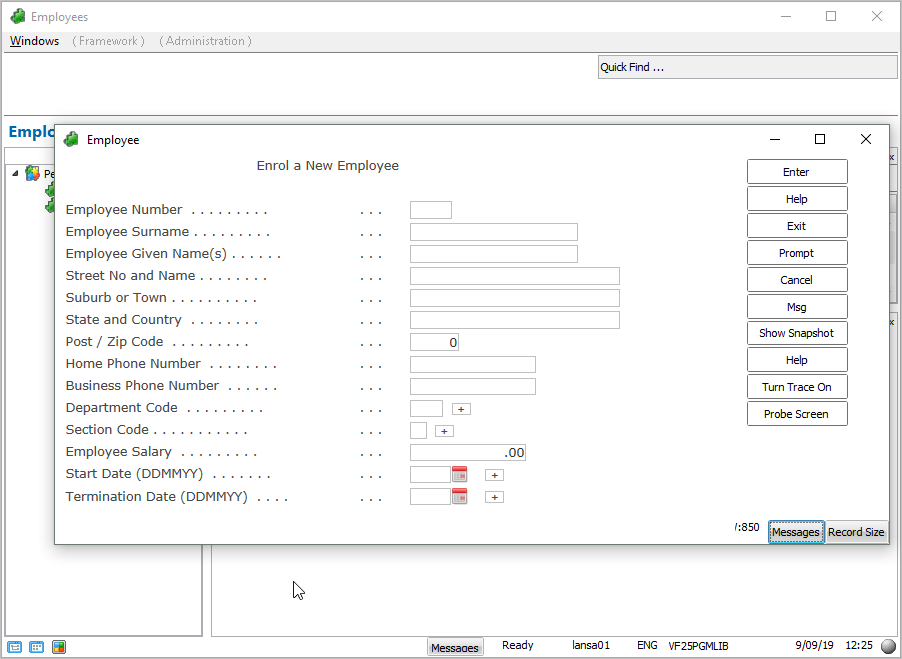902x659 pixels.
Task: Focus the Employee Surname field
Action: (494, 232)
